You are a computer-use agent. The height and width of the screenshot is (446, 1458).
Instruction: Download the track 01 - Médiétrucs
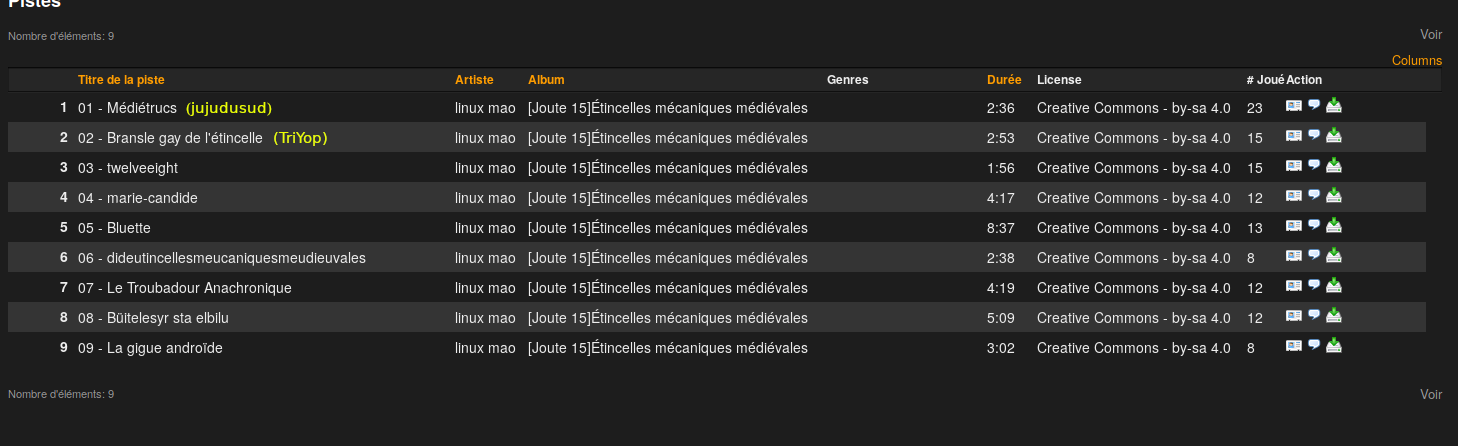[x=1334, y=106]
